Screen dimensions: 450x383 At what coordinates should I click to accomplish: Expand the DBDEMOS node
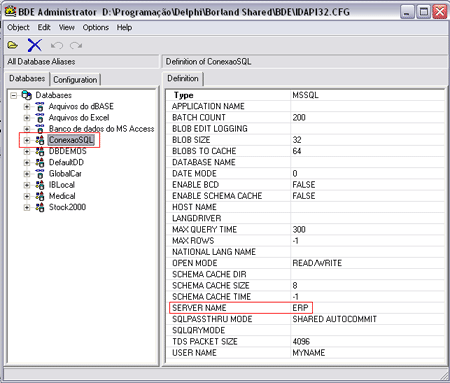[27, 152]
